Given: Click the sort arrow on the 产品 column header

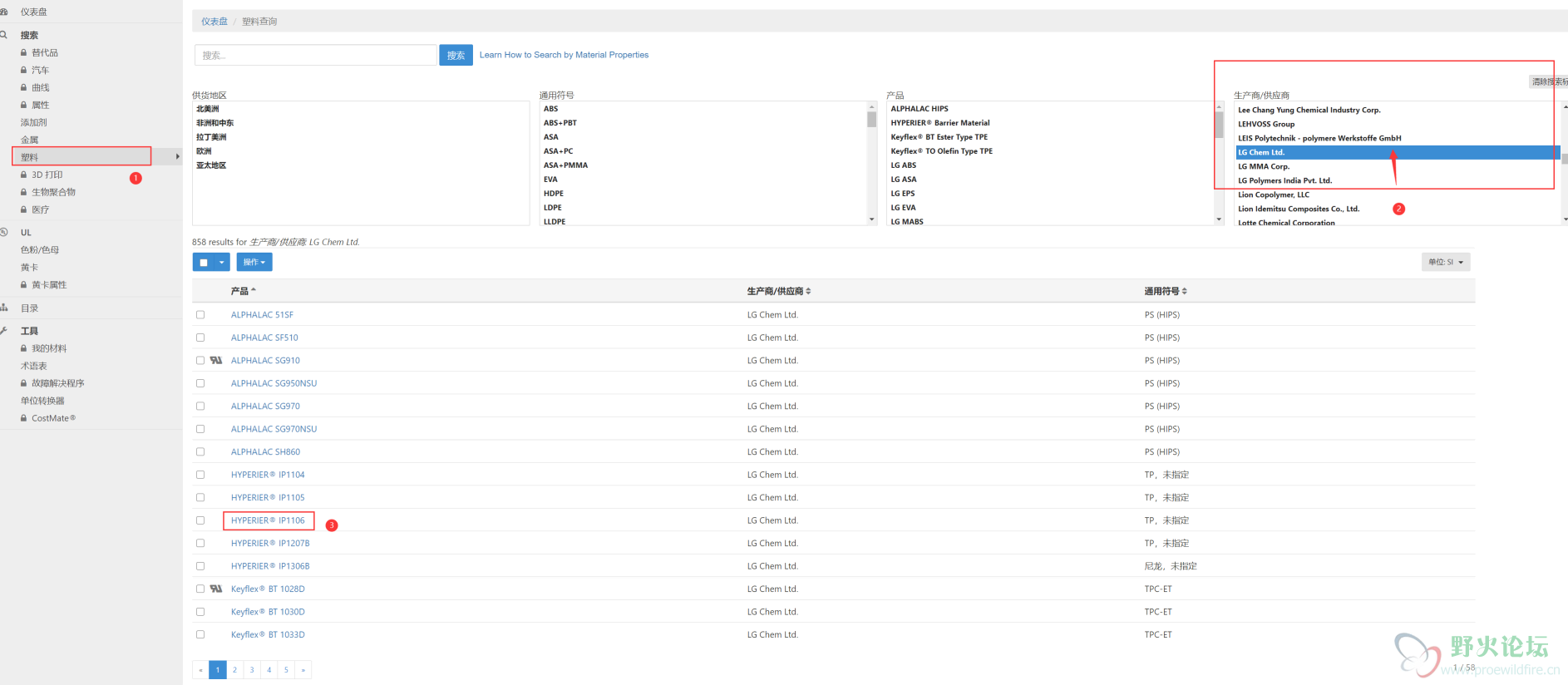Looking at the screenshot, I should click(x=254, y=290).
